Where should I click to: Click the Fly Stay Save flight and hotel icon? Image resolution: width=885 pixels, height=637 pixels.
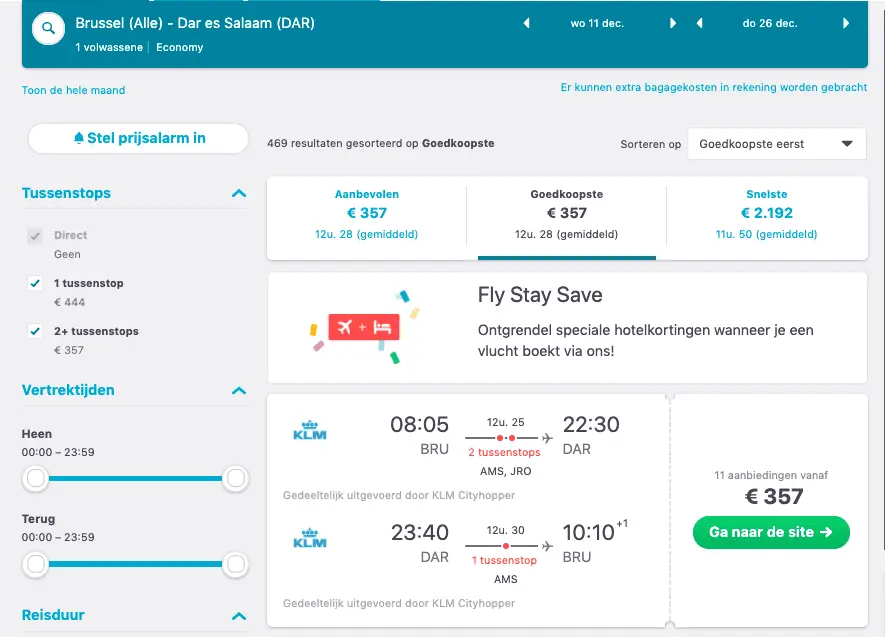(364, 327)
